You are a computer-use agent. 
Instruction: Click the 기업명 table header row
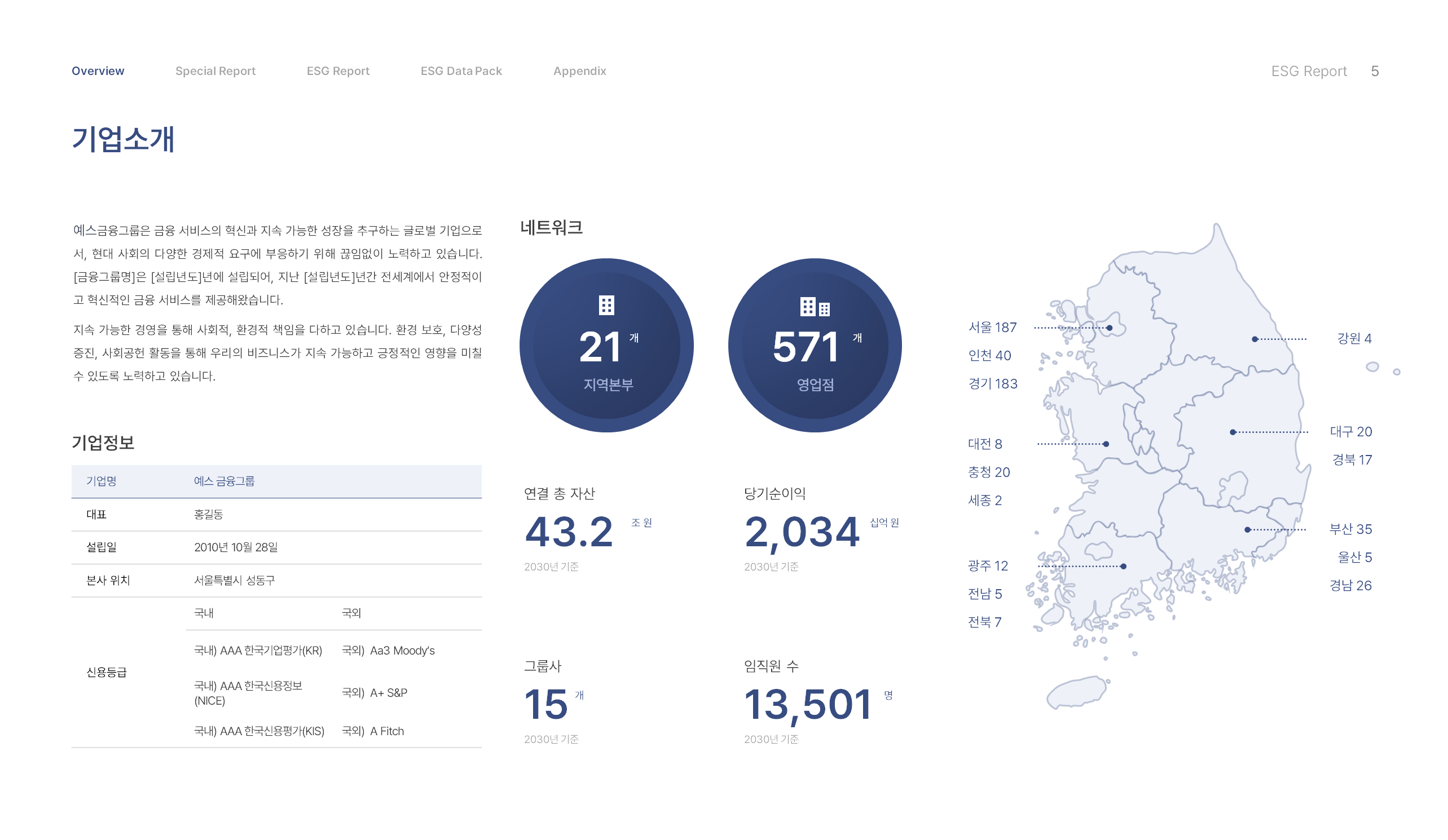point(276,481)
